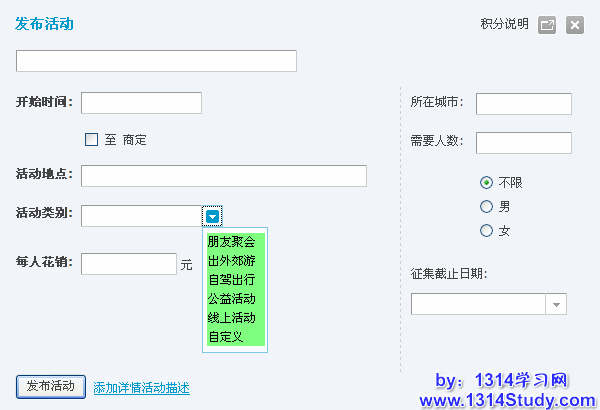Select the 女 gender option
Viewport: 600px width, 410px height.
coord(487,231)
